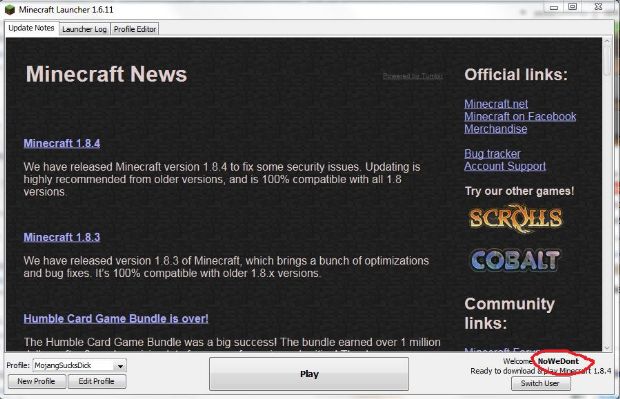The image size is (620, 399).
Task: Click the Scrolls game logo
Action: point(516,218)
